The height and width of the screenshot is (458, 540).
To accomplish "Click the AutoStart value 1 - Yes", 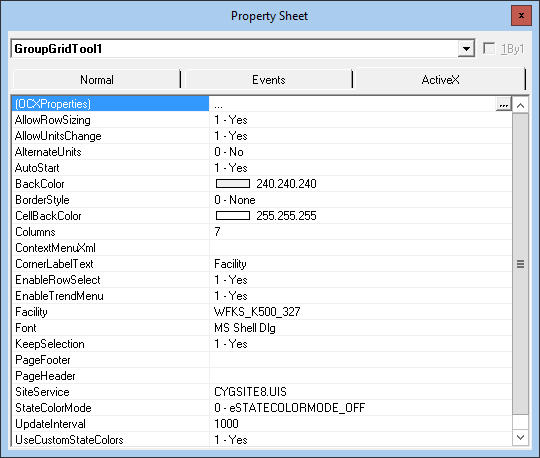I will point(231,168).
